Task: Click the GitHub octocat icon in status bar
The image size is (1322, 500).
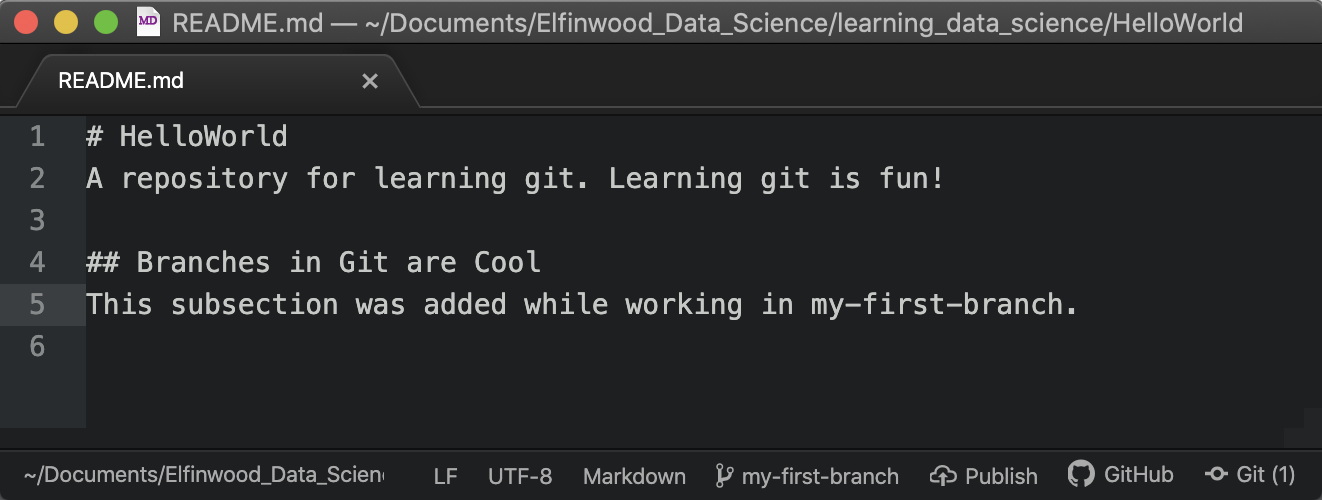Action: (x=1082, y=474)
